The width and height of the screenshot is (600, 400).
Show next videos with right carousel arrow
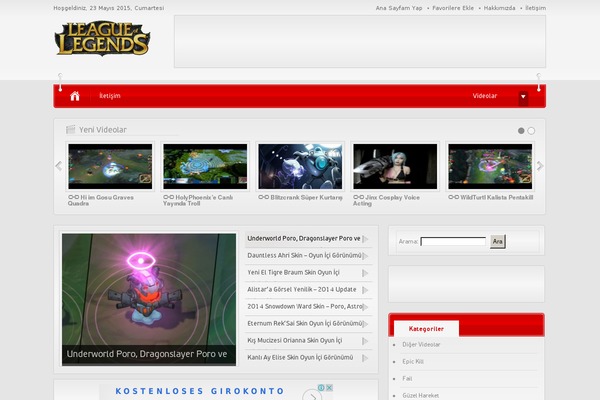point(540,166)
